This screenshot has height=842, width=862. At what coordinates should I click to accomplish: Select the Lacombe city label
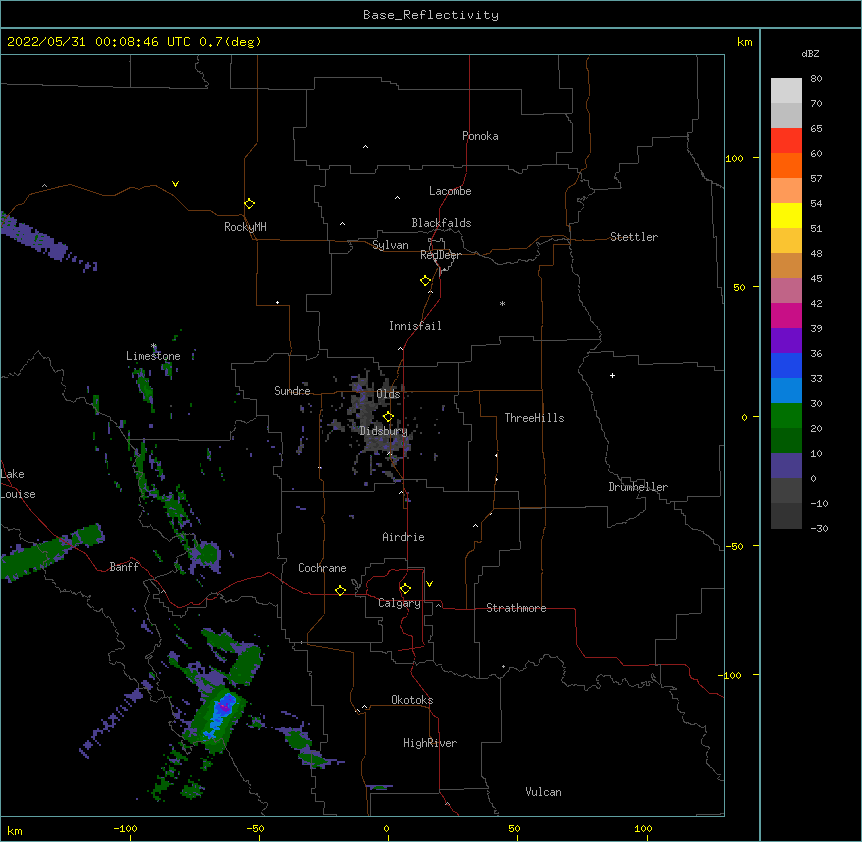click(x=450, y=191)
